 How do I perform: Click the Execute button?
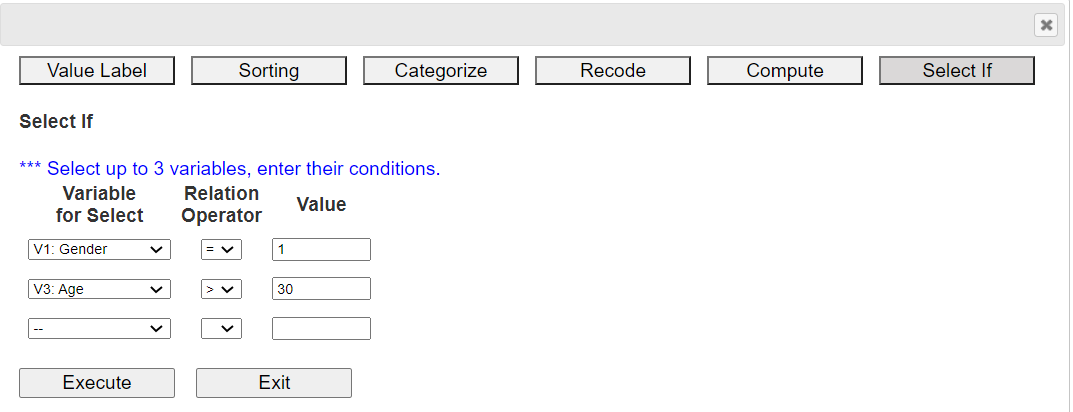[x=97, y=383]
